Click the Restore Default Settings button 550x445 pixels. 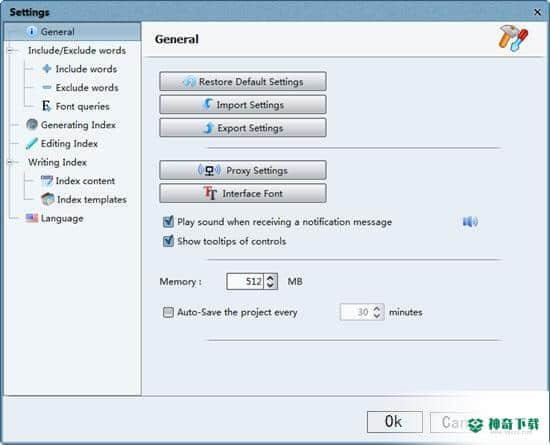tap(243, 81)
